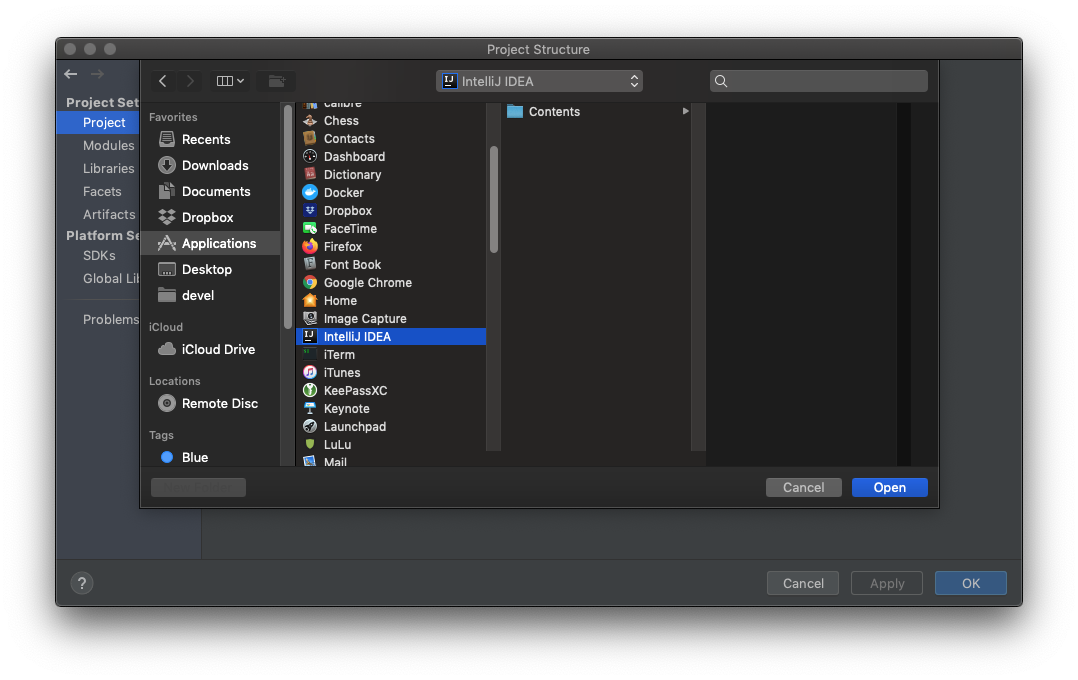Select devel folder in Favorites
The height and width of the screenshot is (680, 1078).
(210, 296)
